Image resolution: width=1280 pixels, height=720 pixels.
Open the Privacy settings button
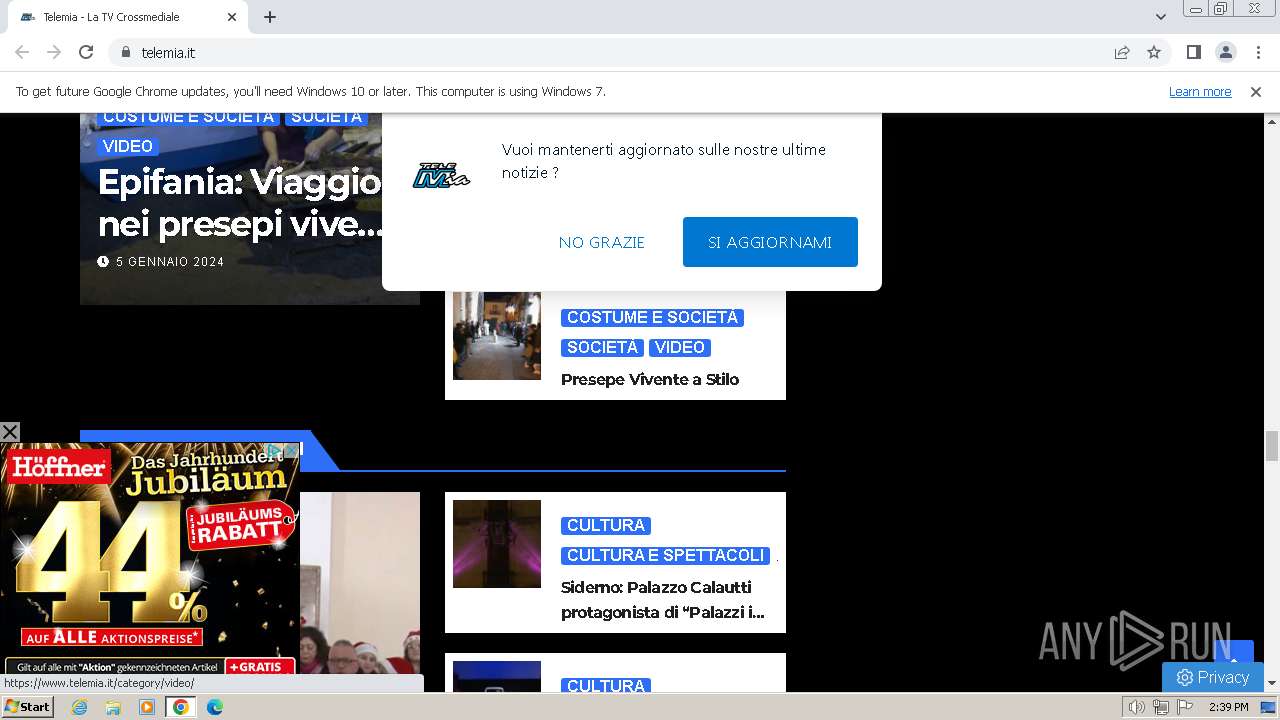coord(1213,677)
